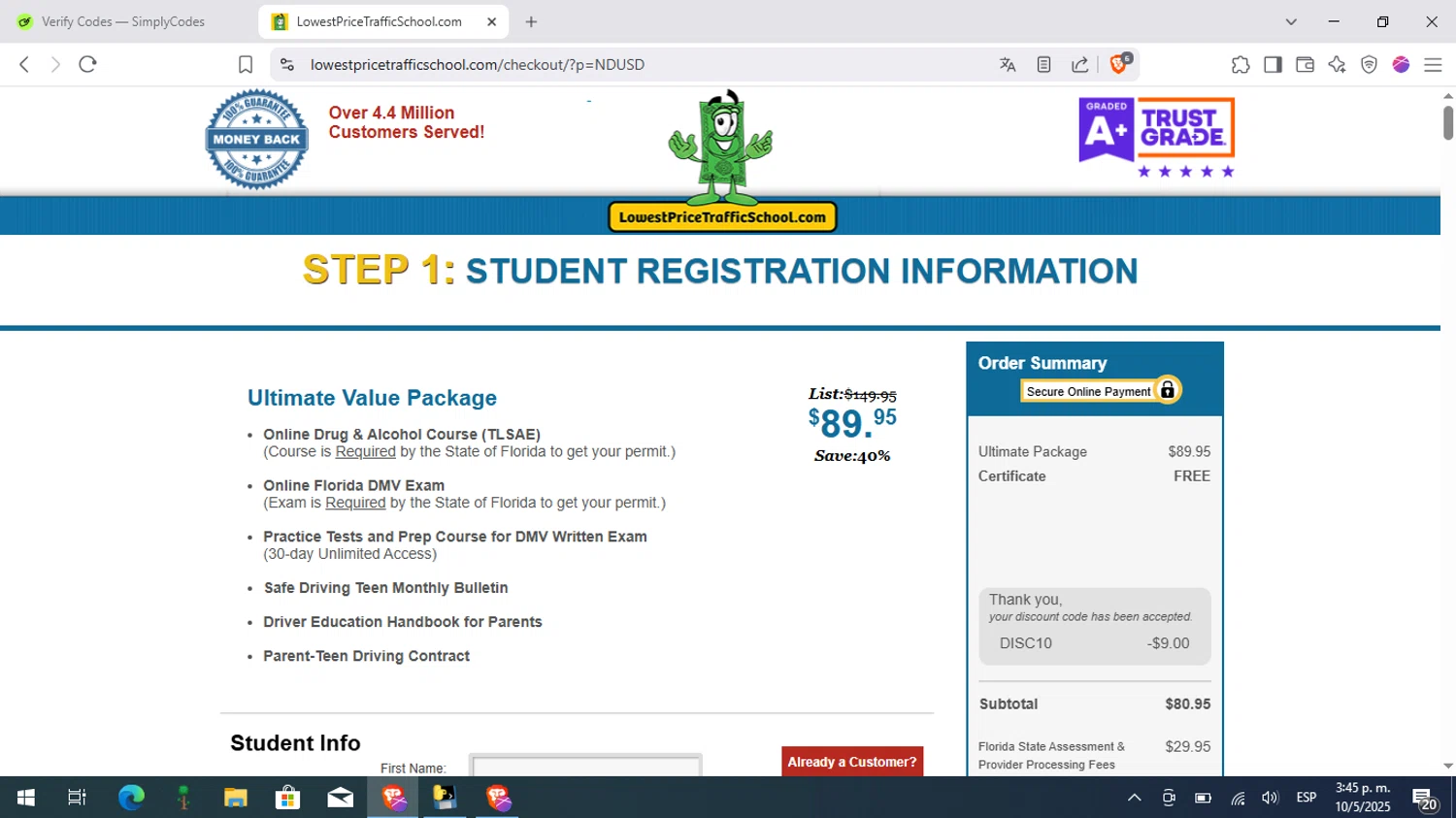Focus the First Name input field
Viewport: 1456px width, 818px height.
click(585, 766)
